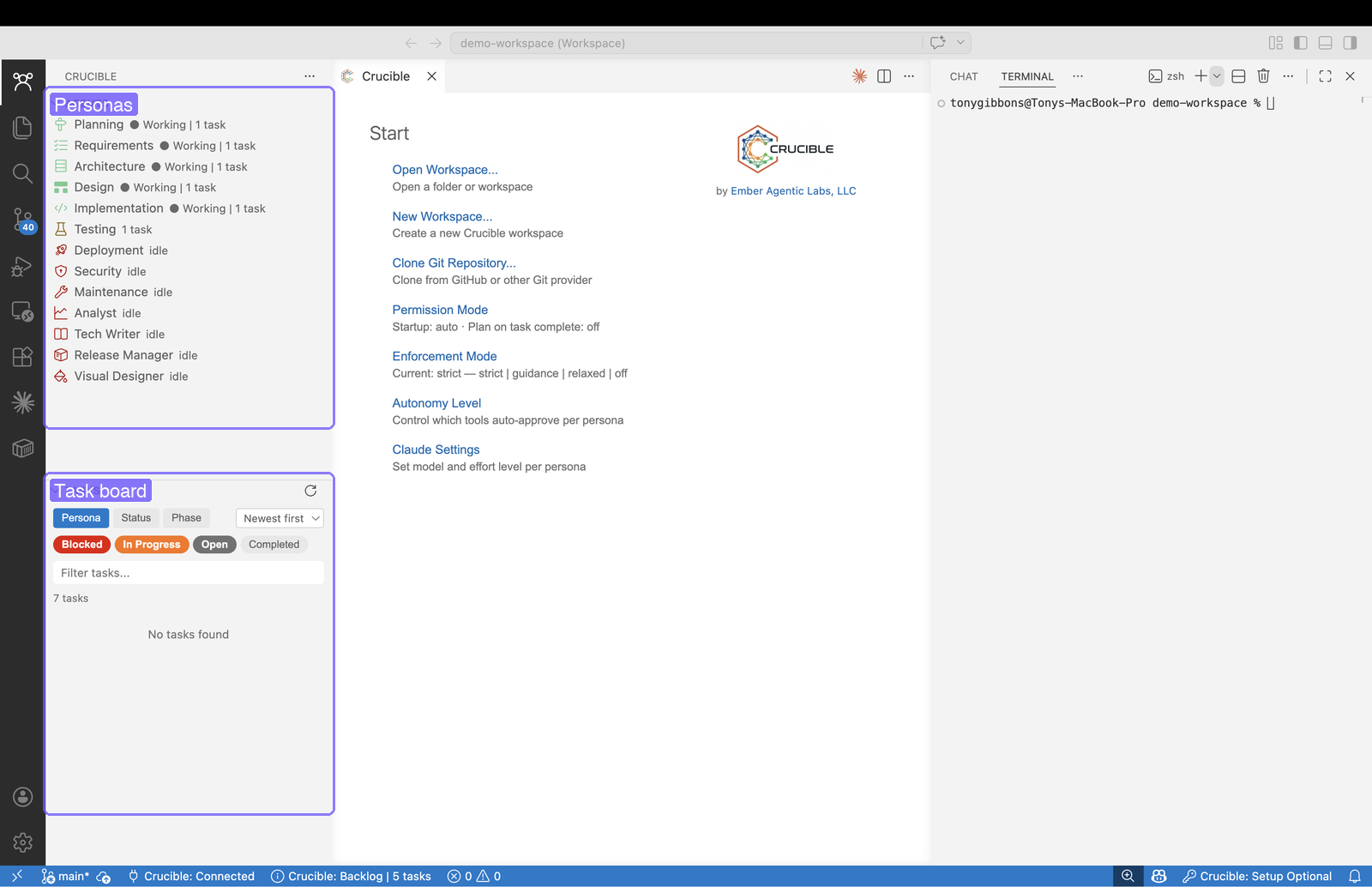Refresh the Task board panel

tap(310, 491)
